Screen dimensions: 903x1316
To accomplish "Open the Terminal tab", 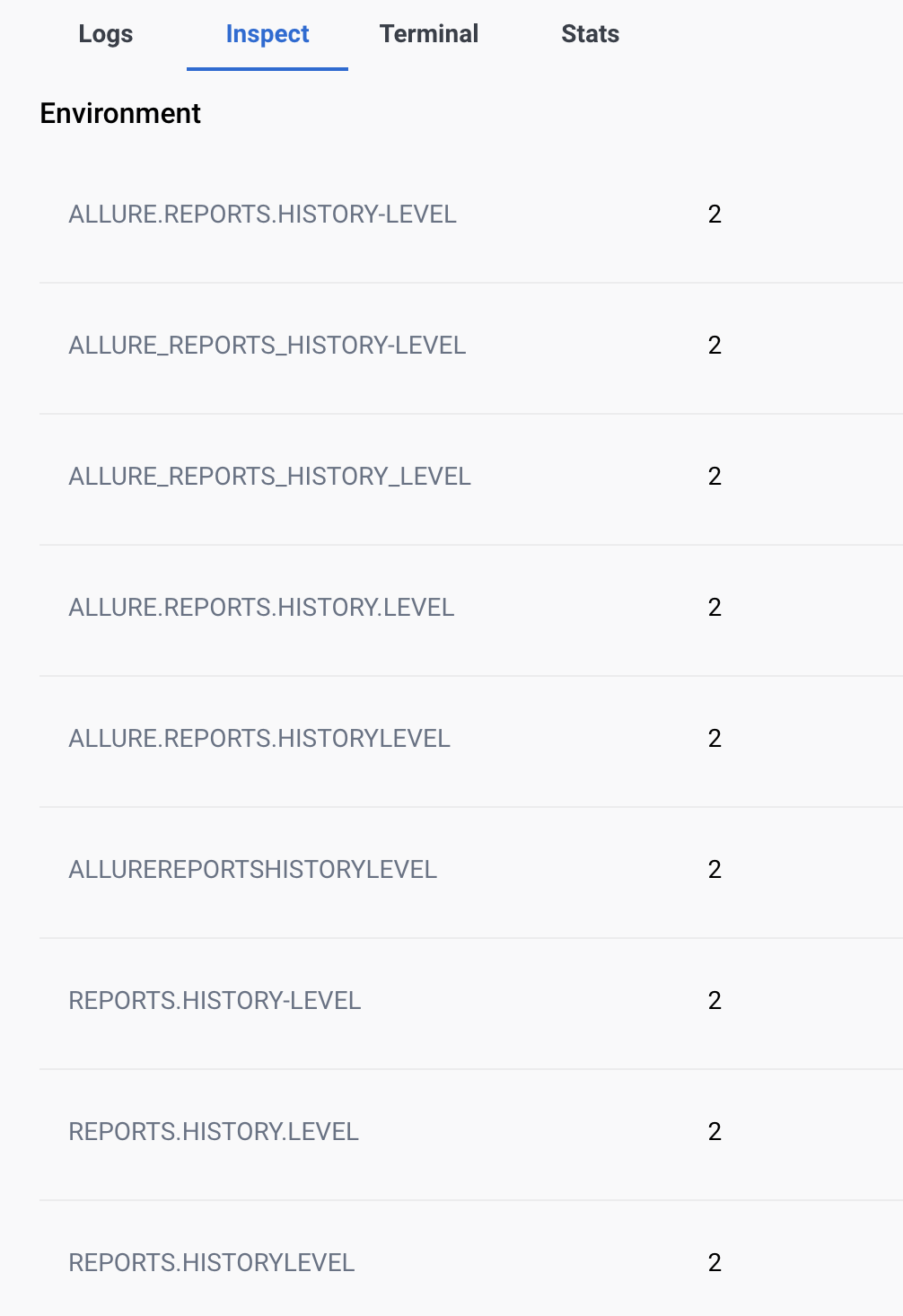I will coord(429,34).
